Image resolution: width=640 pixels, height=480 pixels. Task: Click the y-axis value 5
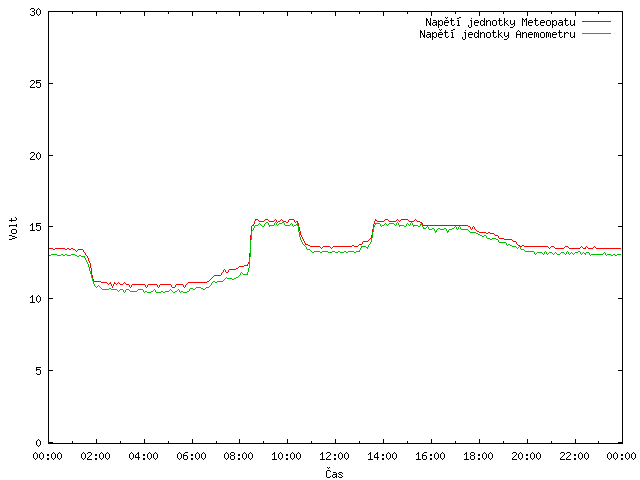[39, 371]
